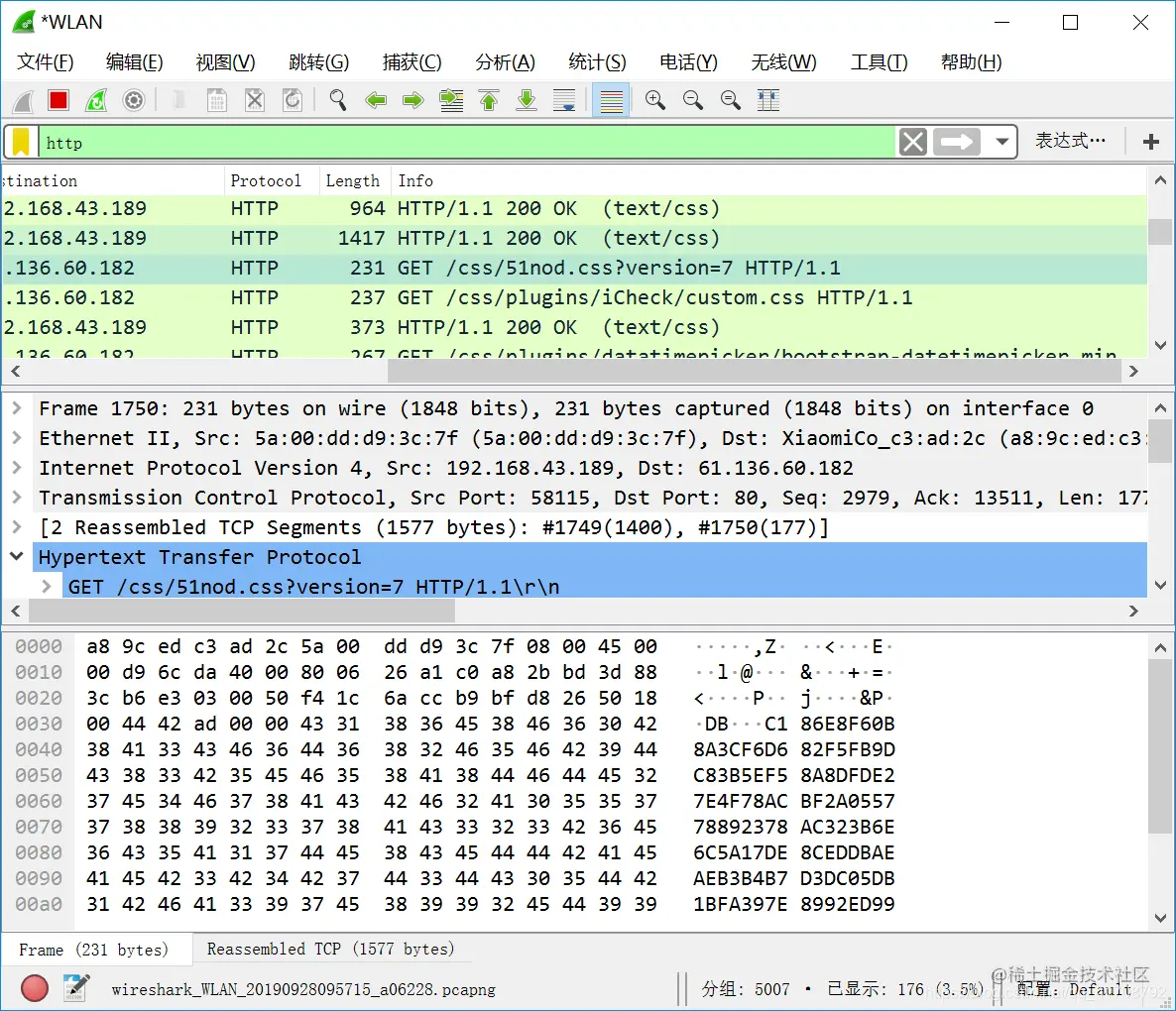Open 统计(S) menu
The width and height of the screenshot is (1176, 1011).
(597, 62)
